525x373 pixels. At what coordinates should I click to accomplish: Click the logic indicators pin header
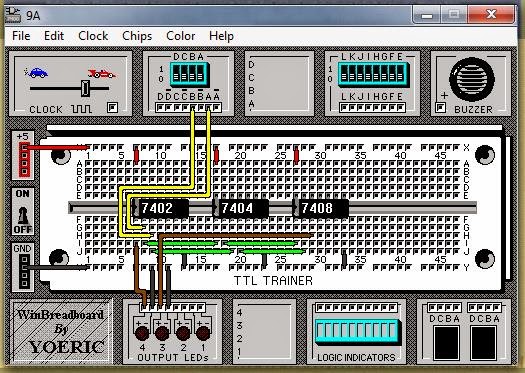(x=357, y=307)
